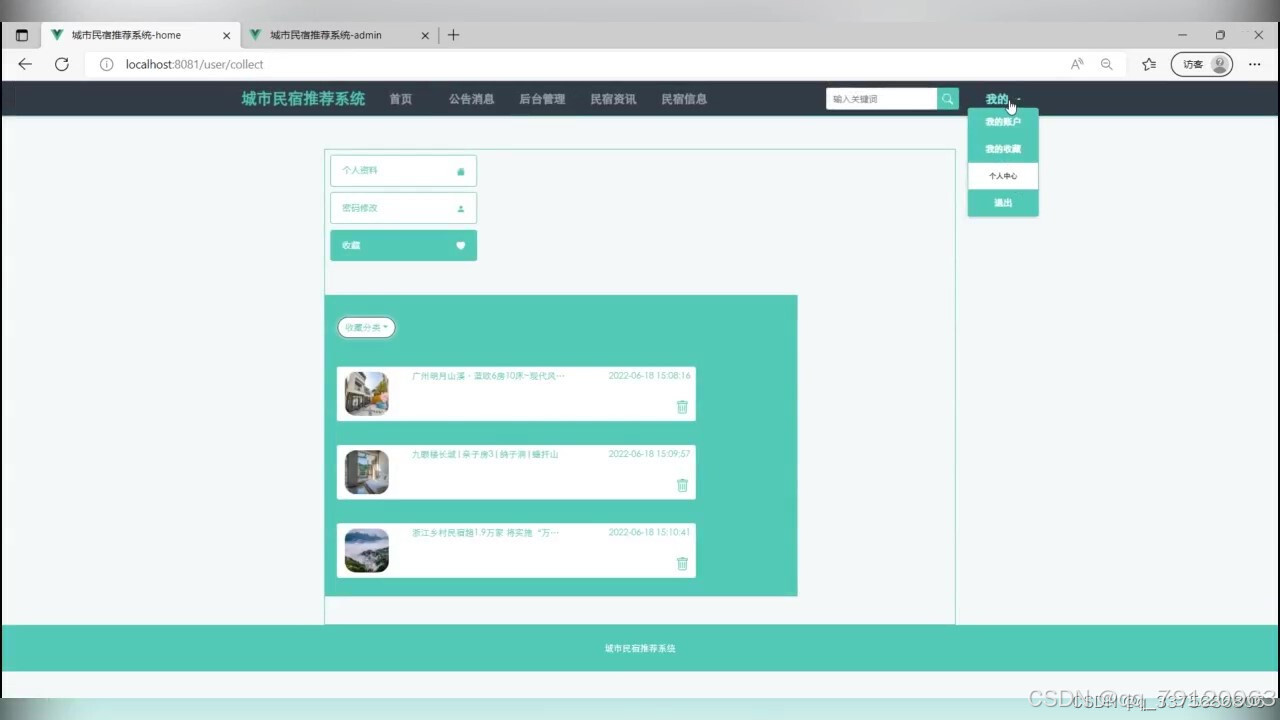The width and height of the screenshot is (1280, 720).
Task: Click title 浙江乡村民宿超1.9万家
Action: [485, 532]
